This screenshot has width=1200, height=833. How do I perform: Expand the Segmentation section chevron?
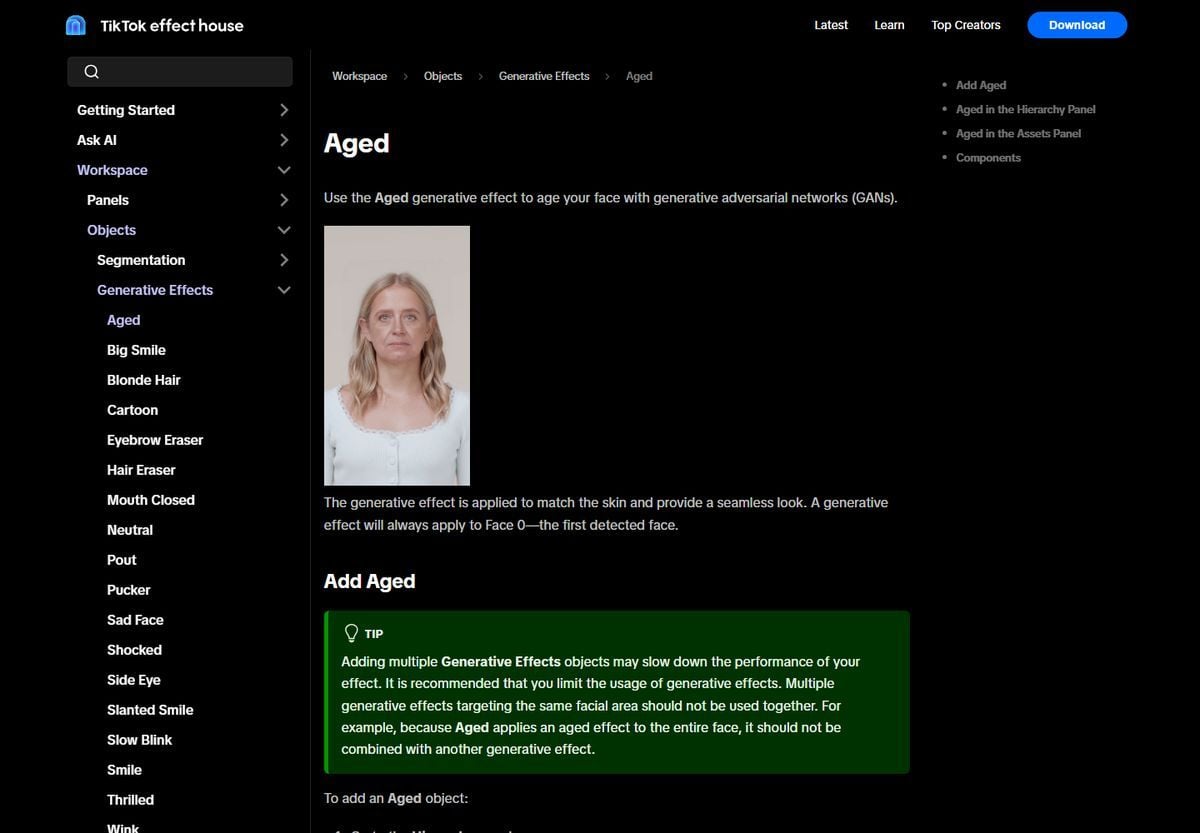(284, 260)
